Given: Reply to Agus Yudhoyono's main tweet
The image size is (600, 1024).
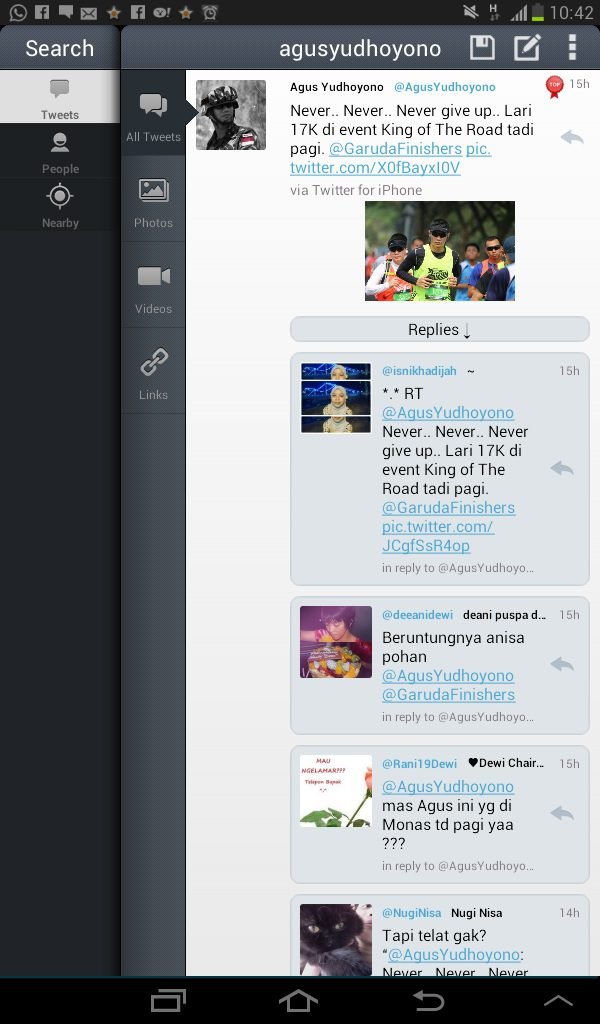Looking at the screenshot, I should [571, 137].
